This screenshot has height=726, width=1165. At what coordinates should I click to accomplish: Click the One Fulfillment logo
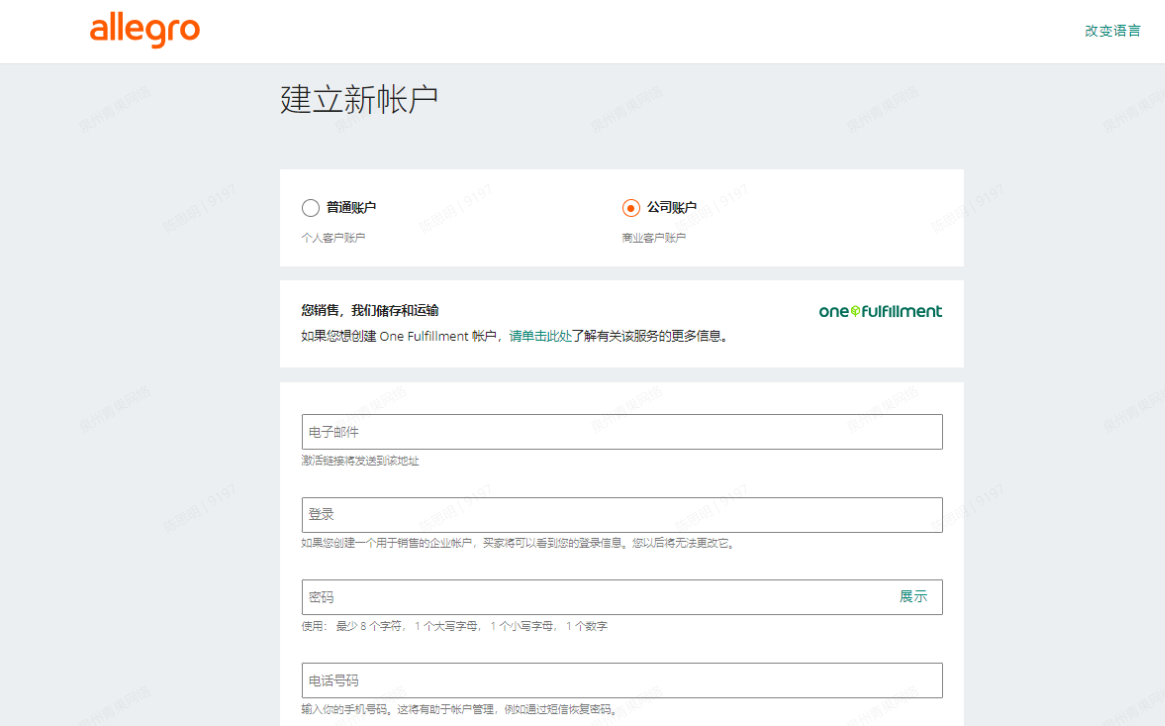pos(880,311)
